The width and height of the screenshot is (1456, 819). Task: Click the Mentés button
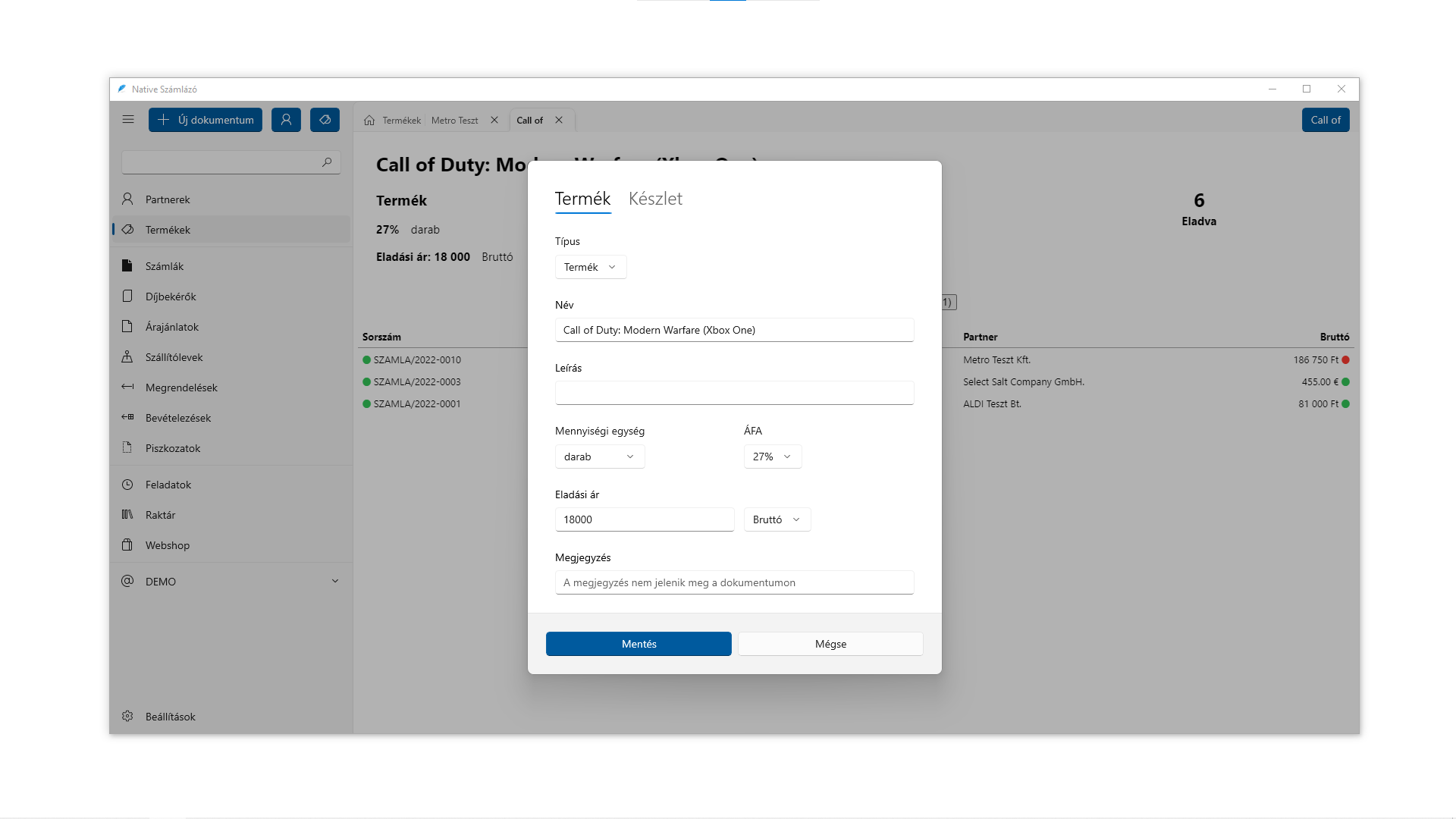tap(639, 644)
